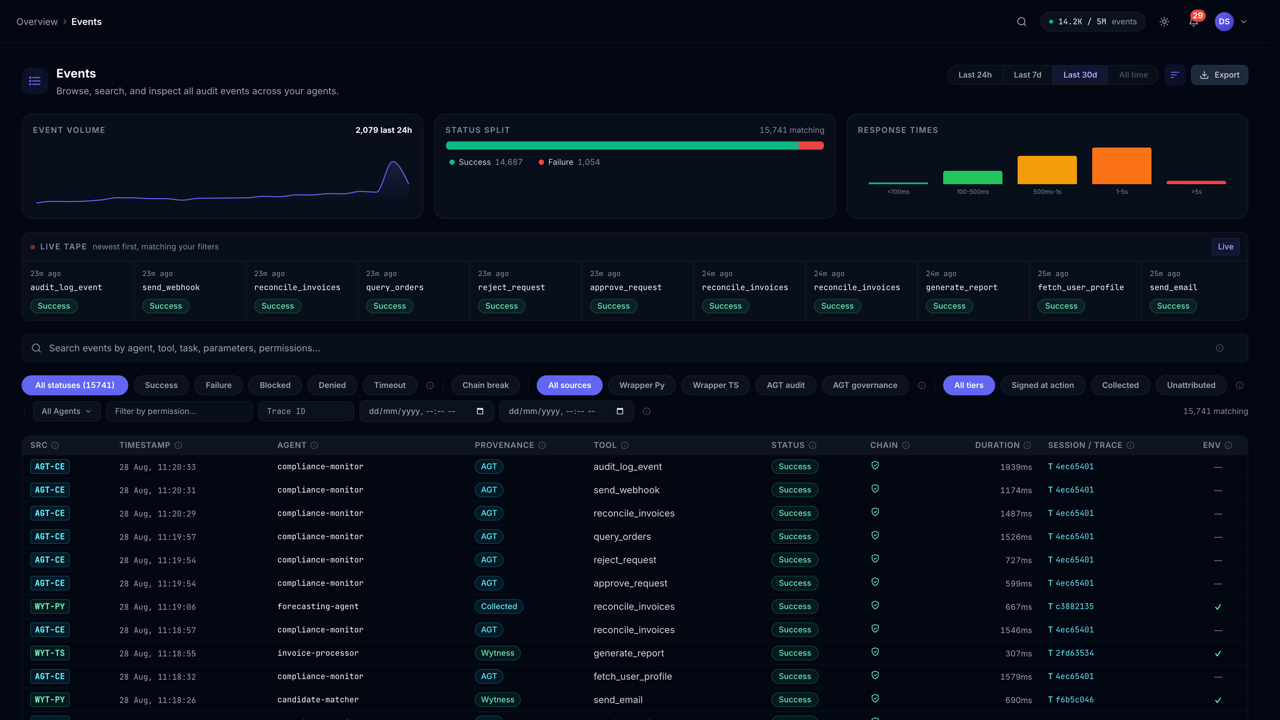Image resolution: width=1280 pixels, height=720 pixels.
Task: Open the second date-time picker field
Action: coord(566,411)
